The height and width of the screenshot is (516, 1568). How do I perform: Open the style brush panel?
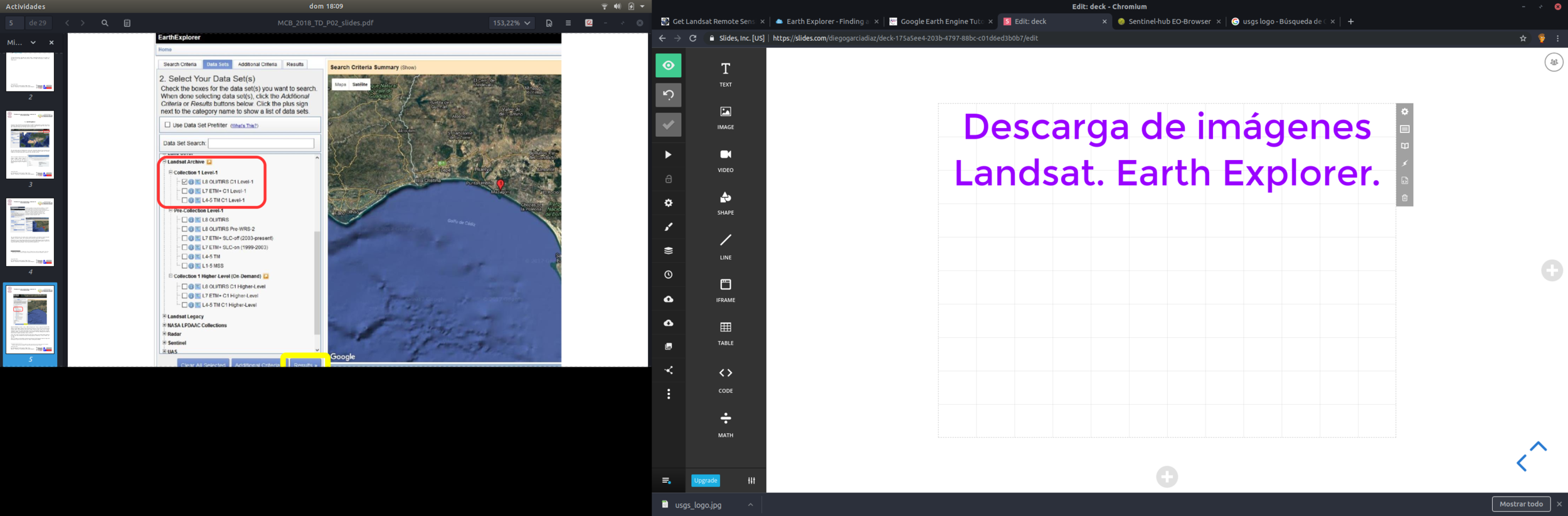tap(668, 227)
